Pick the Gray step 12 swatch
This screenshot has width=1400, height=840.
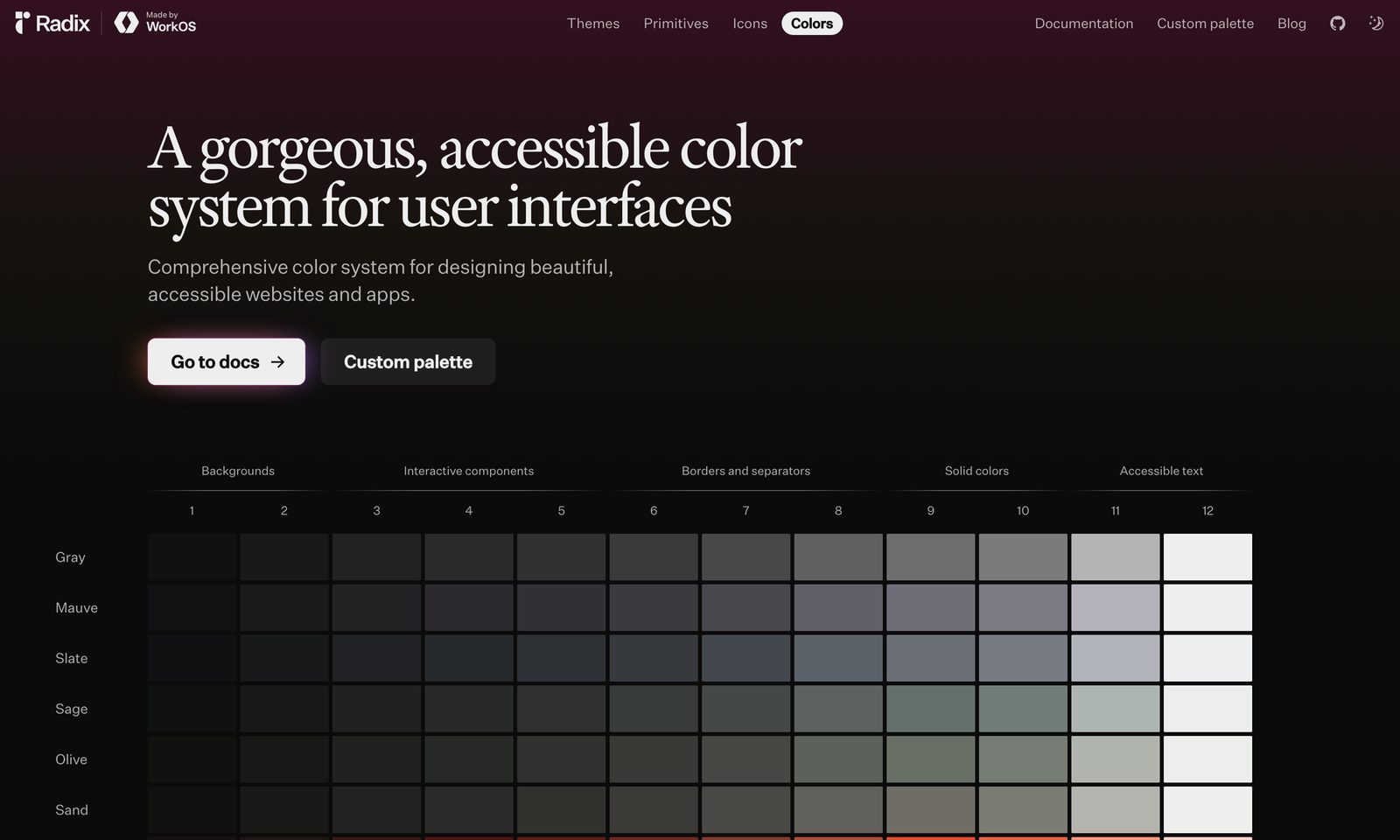tap(1207, 557)
